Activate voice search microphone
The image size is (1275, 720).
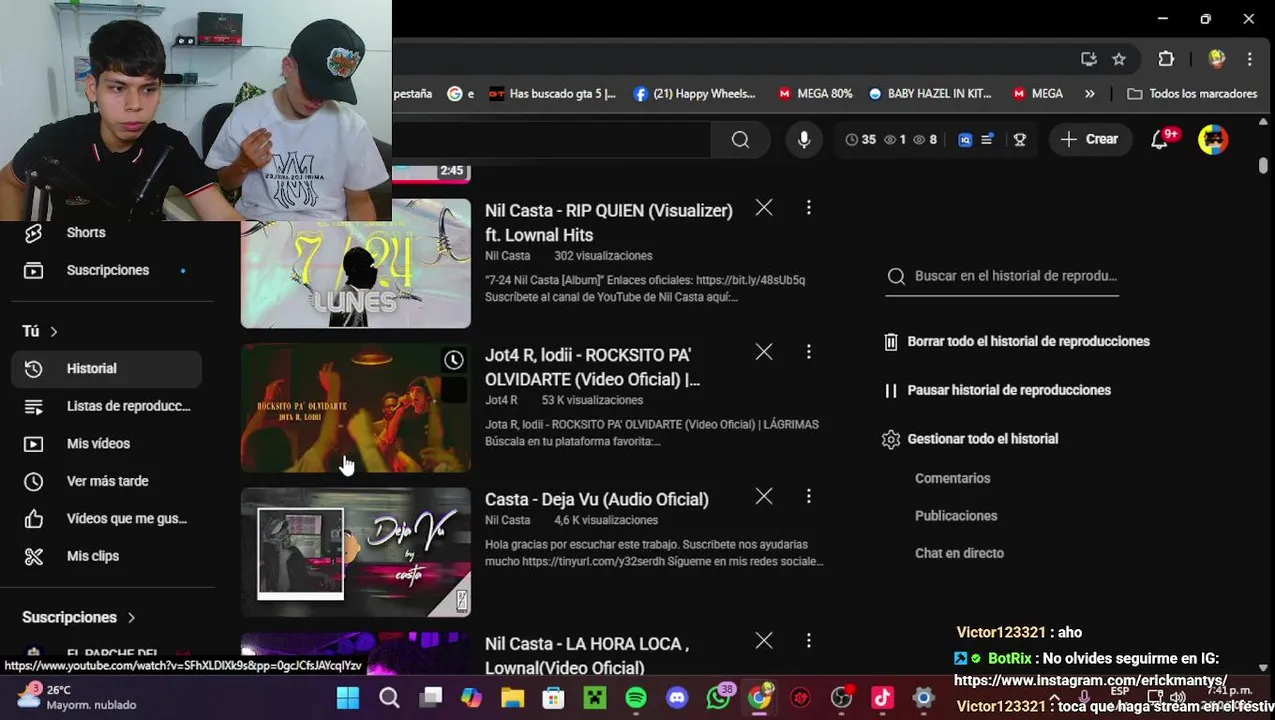(804, 140)
